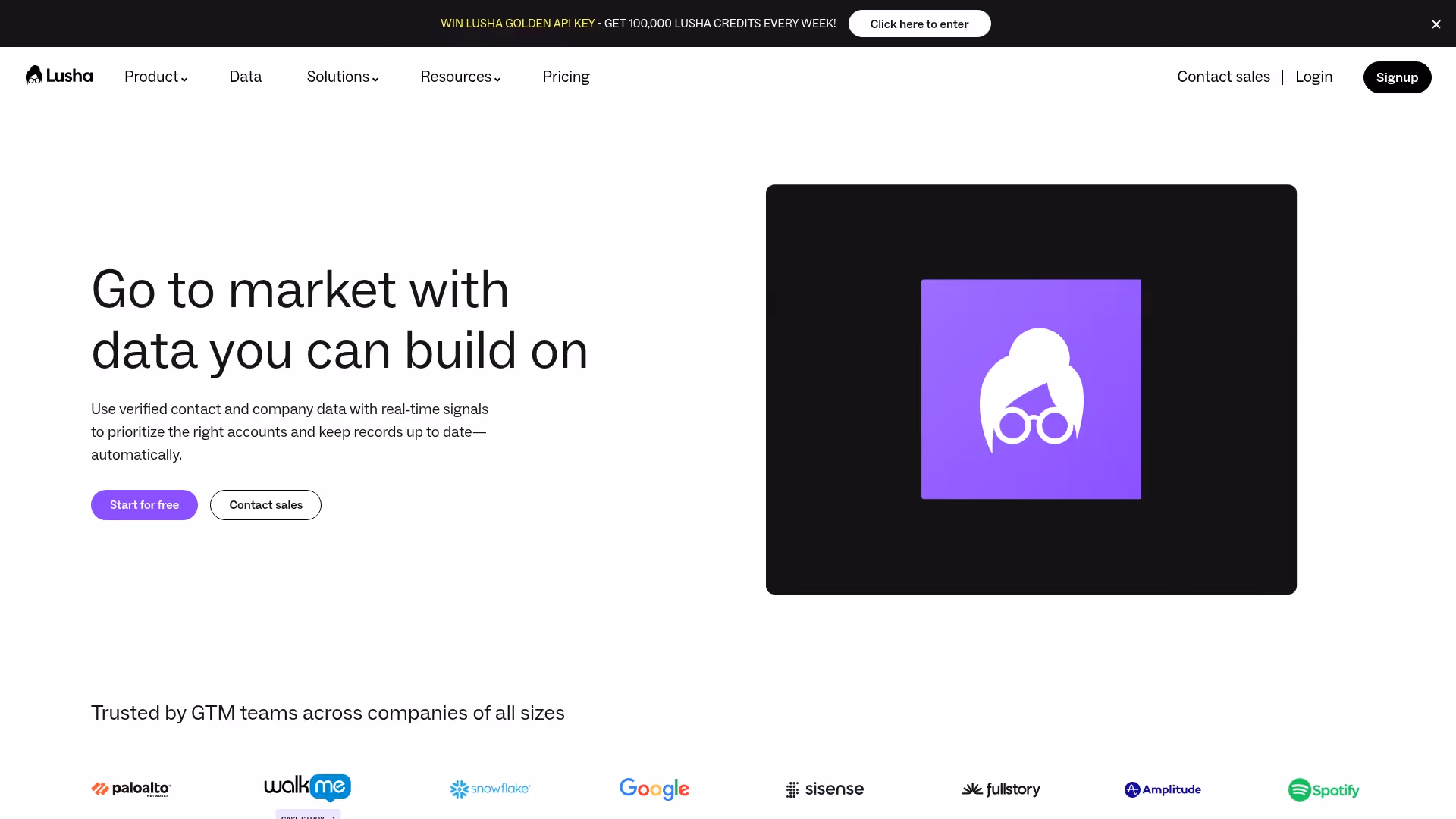The image size is (1456, 819).
Task: Click the Signup button
Action: tap(1397, 77)
